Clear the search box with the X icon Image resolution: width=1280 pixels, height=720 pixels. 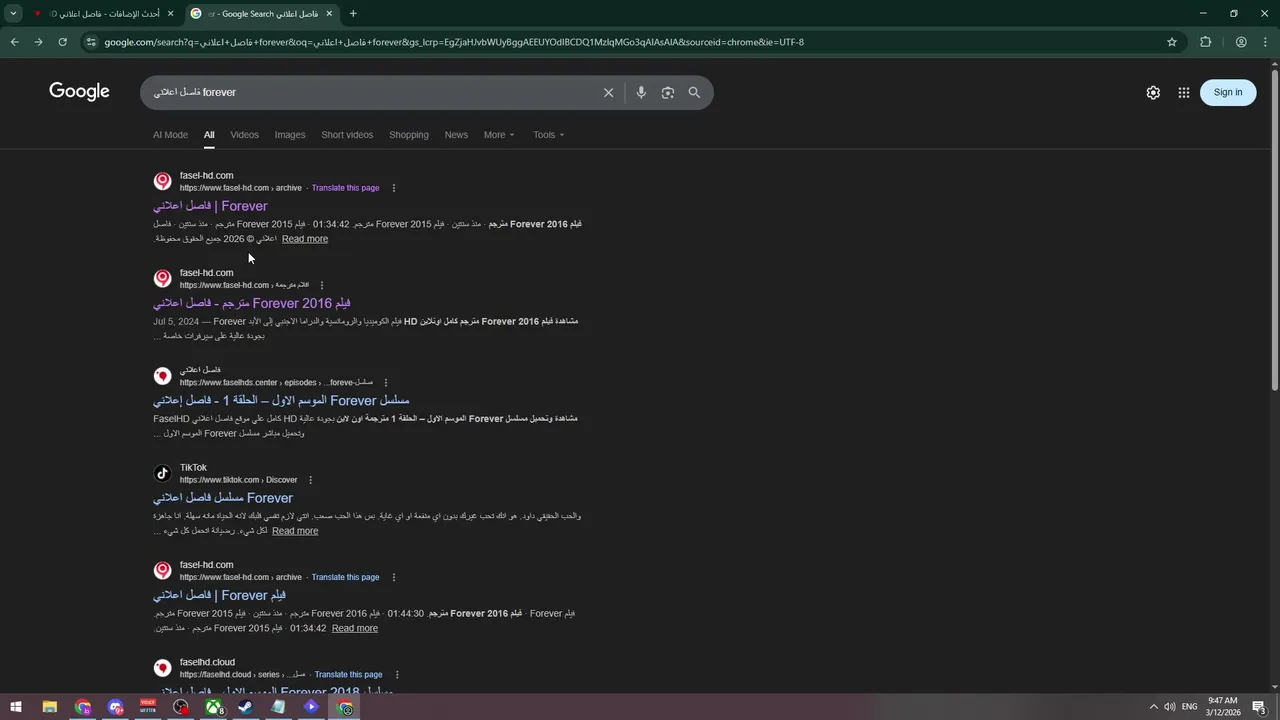coord(608,92)
